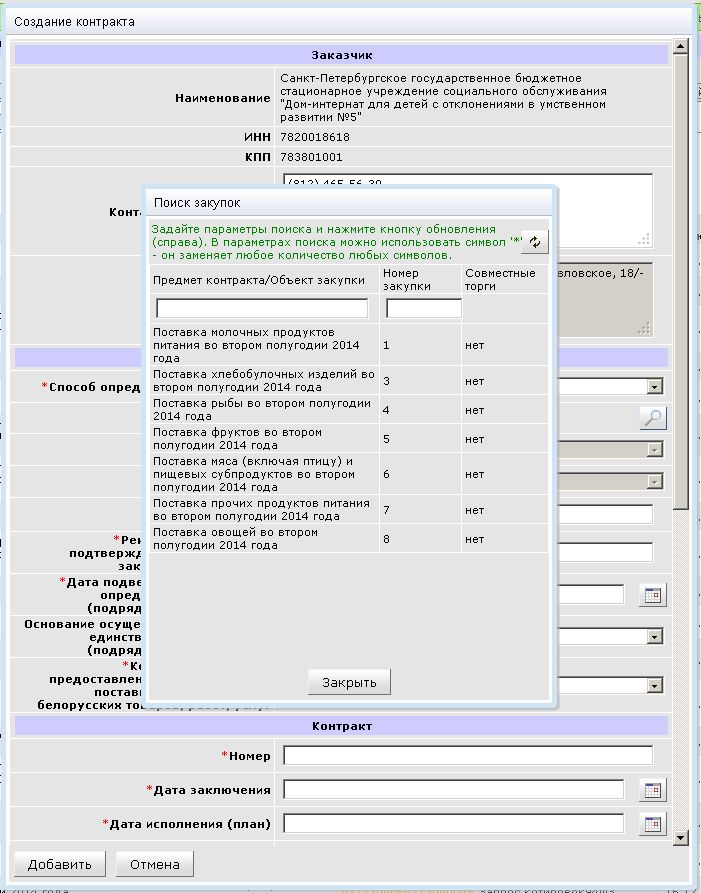The image size is (701, 893).
Task: Click the vertical scrollbar down arrow
Action: pyautogui.click(x=680, y=837)
